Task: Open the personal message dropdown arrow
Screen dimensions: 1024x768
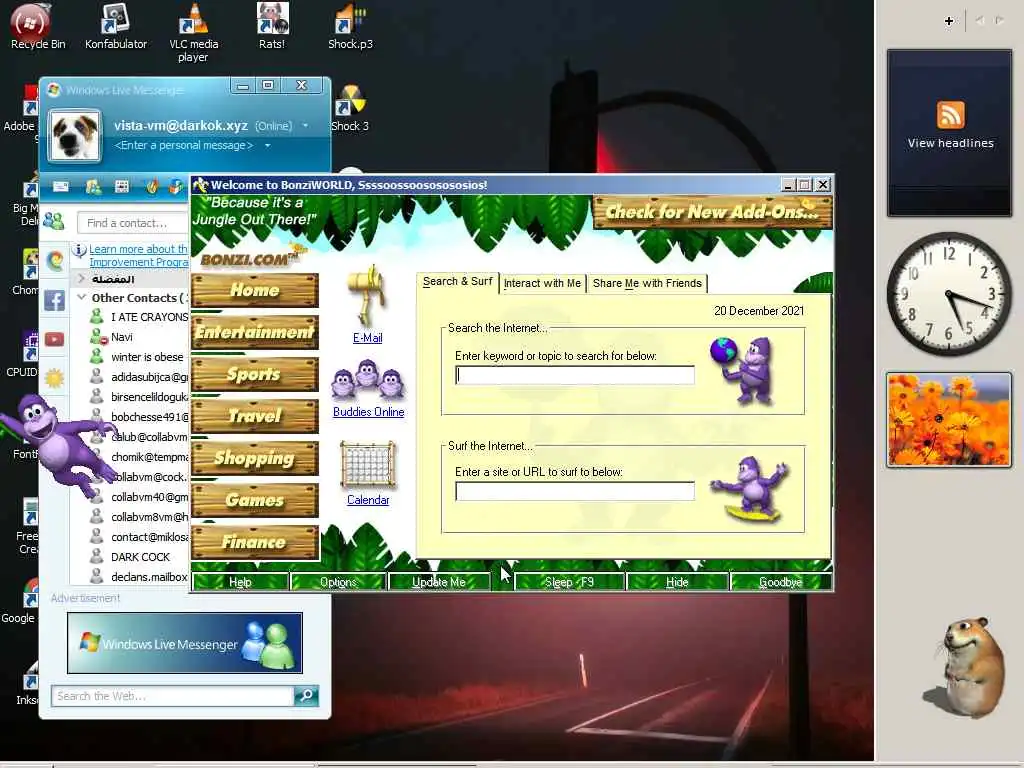Action: click(267, 145)
